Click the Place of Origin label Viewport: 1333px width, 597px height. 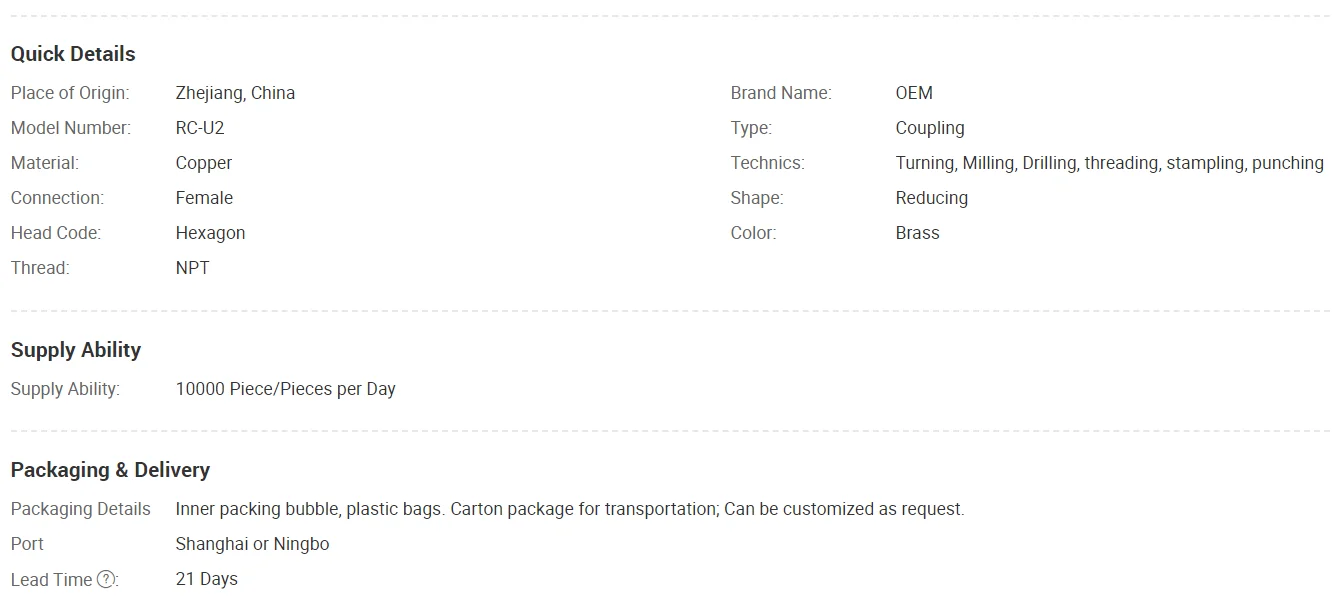70,93
